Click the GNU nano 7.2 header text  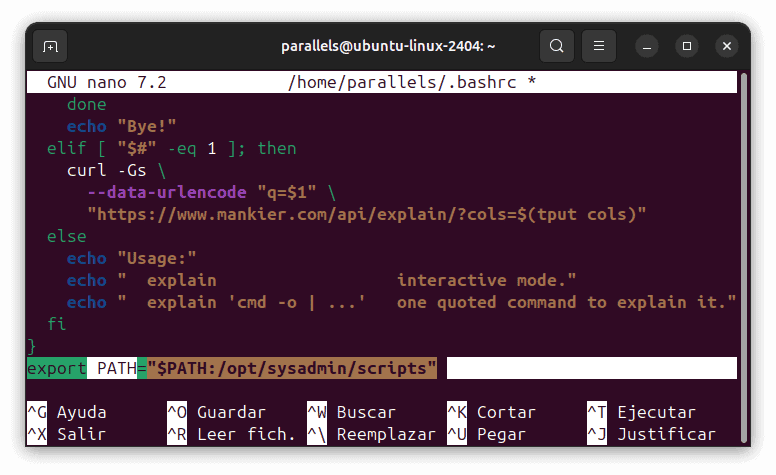click(x=106, y=82)
